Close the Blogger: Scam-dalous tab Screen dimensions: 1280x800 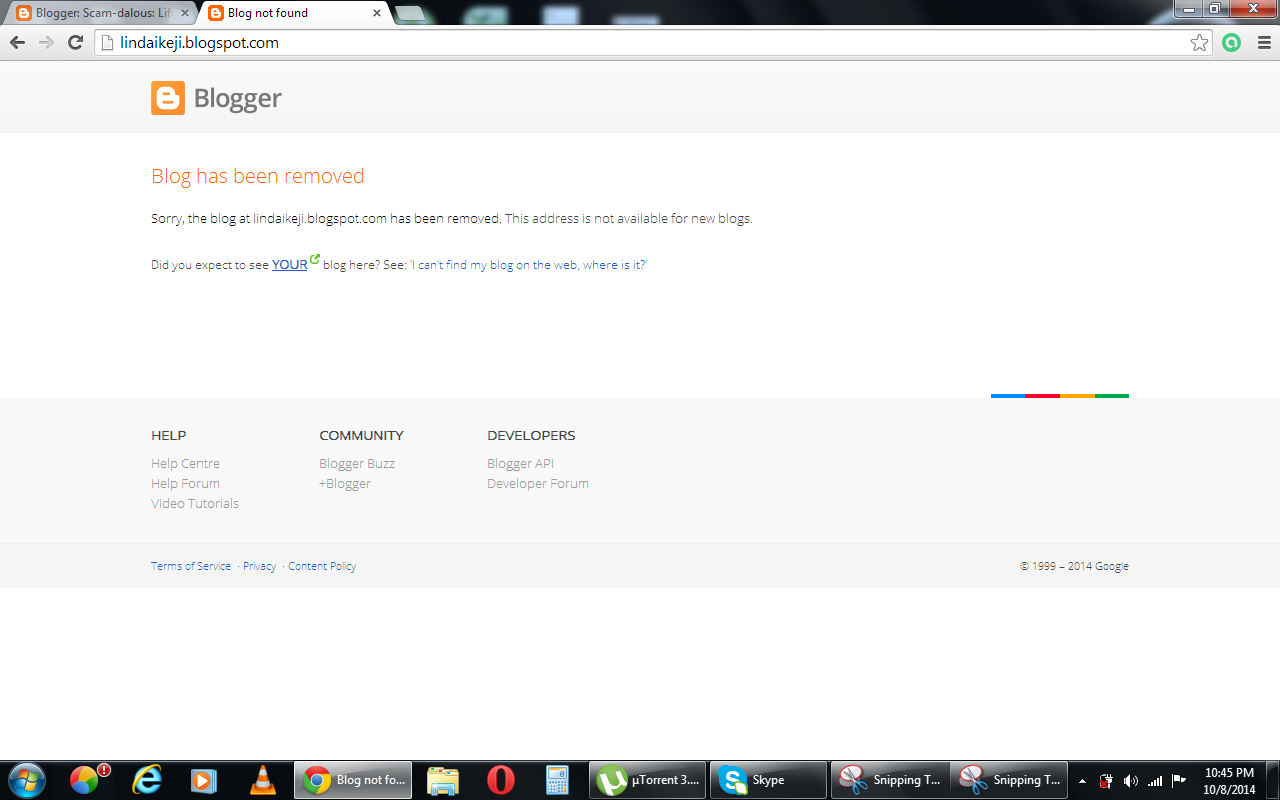click(x=184, y=13)
